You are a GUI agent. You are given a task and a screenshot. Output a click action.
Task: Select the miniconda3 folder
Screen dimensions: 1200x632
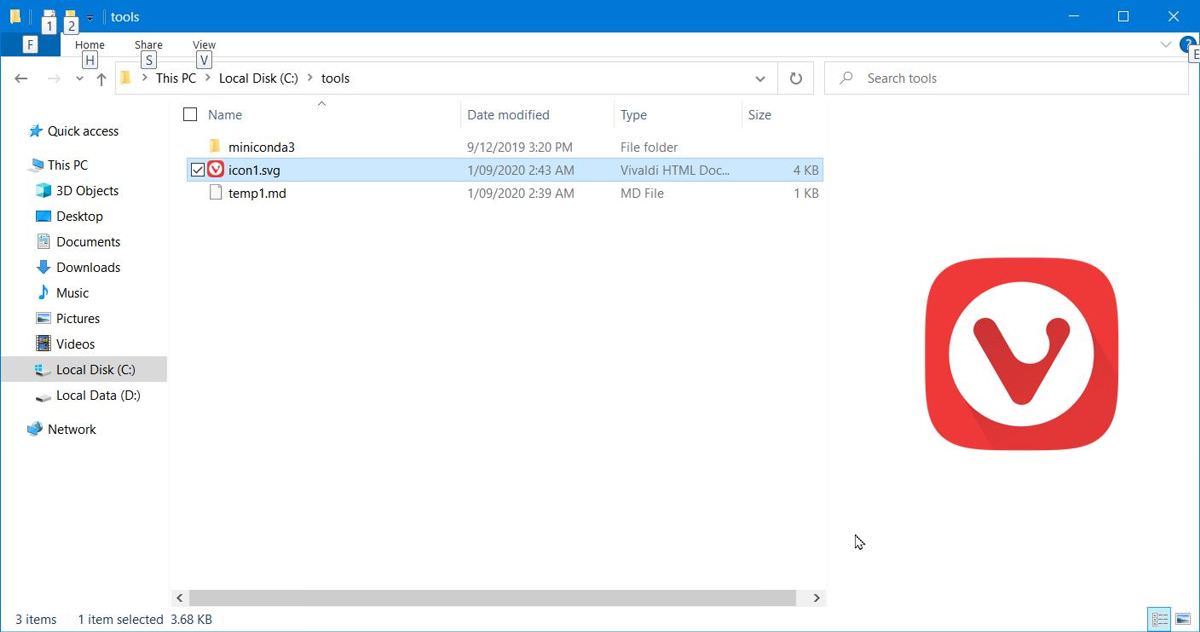(x=261, y=147)
